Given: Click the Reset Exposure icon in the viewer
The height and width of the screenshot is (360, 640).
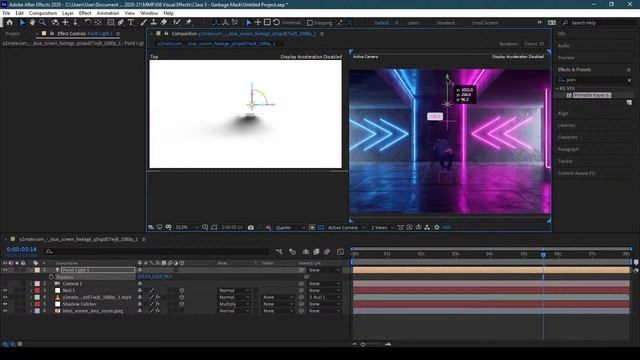Looking at the screenshot, I should [x=437, y=227].
